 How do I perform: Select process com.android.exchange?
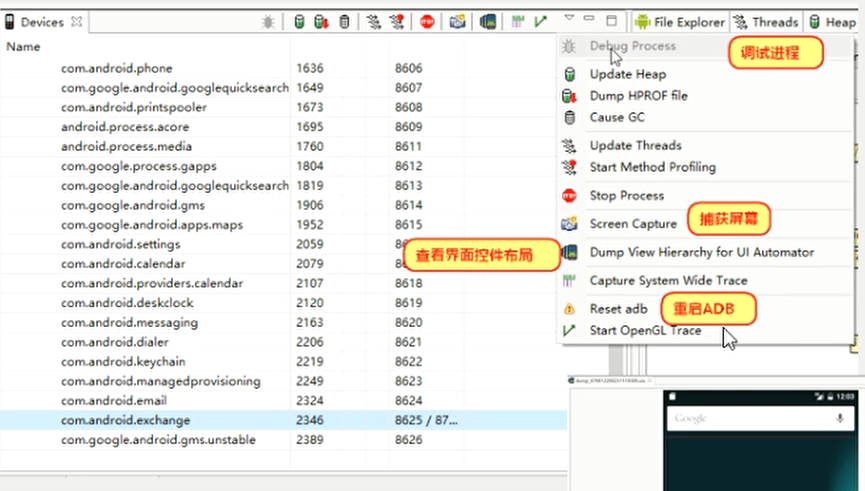click(125, 420)
